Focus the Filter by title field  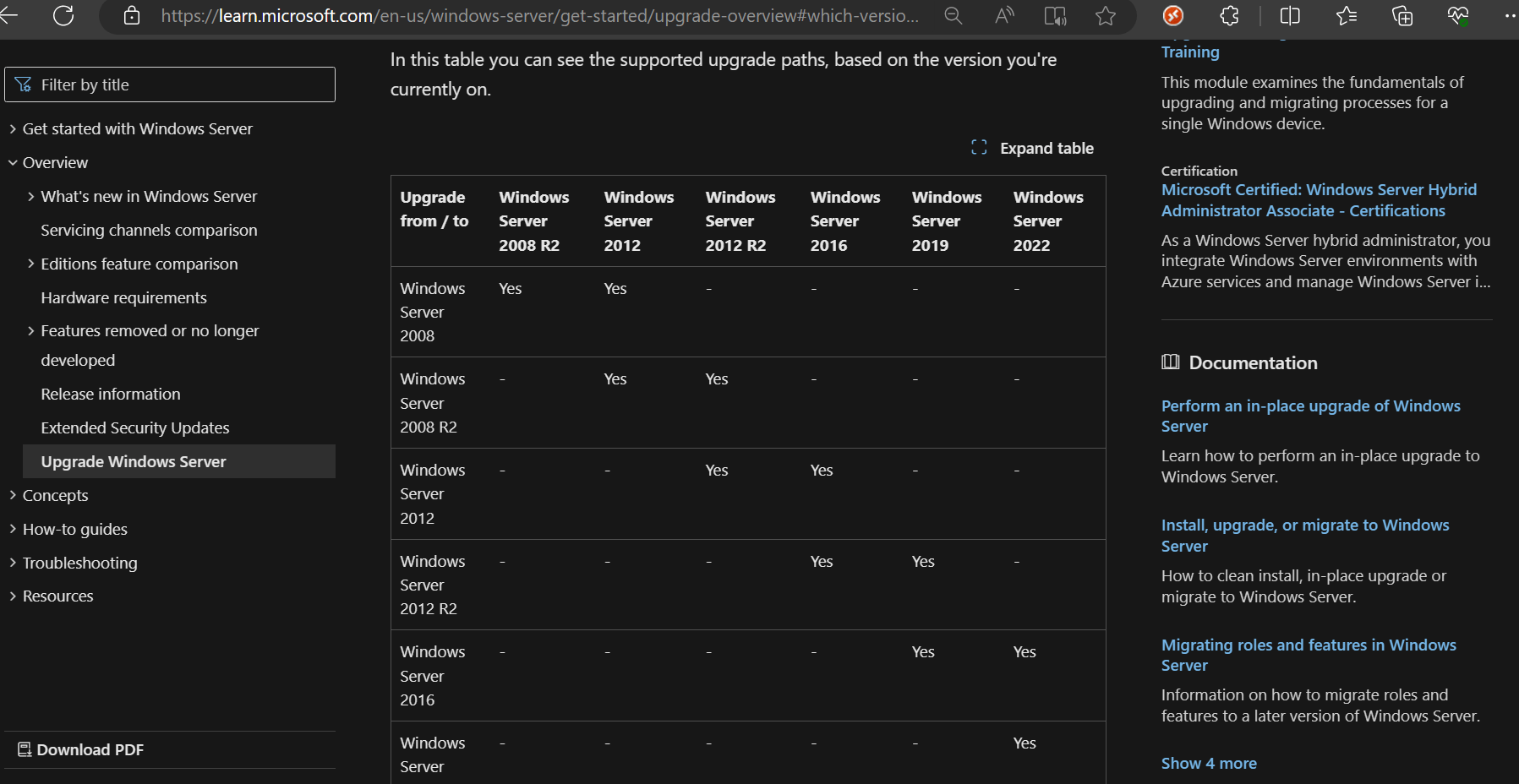coord(170,84)
